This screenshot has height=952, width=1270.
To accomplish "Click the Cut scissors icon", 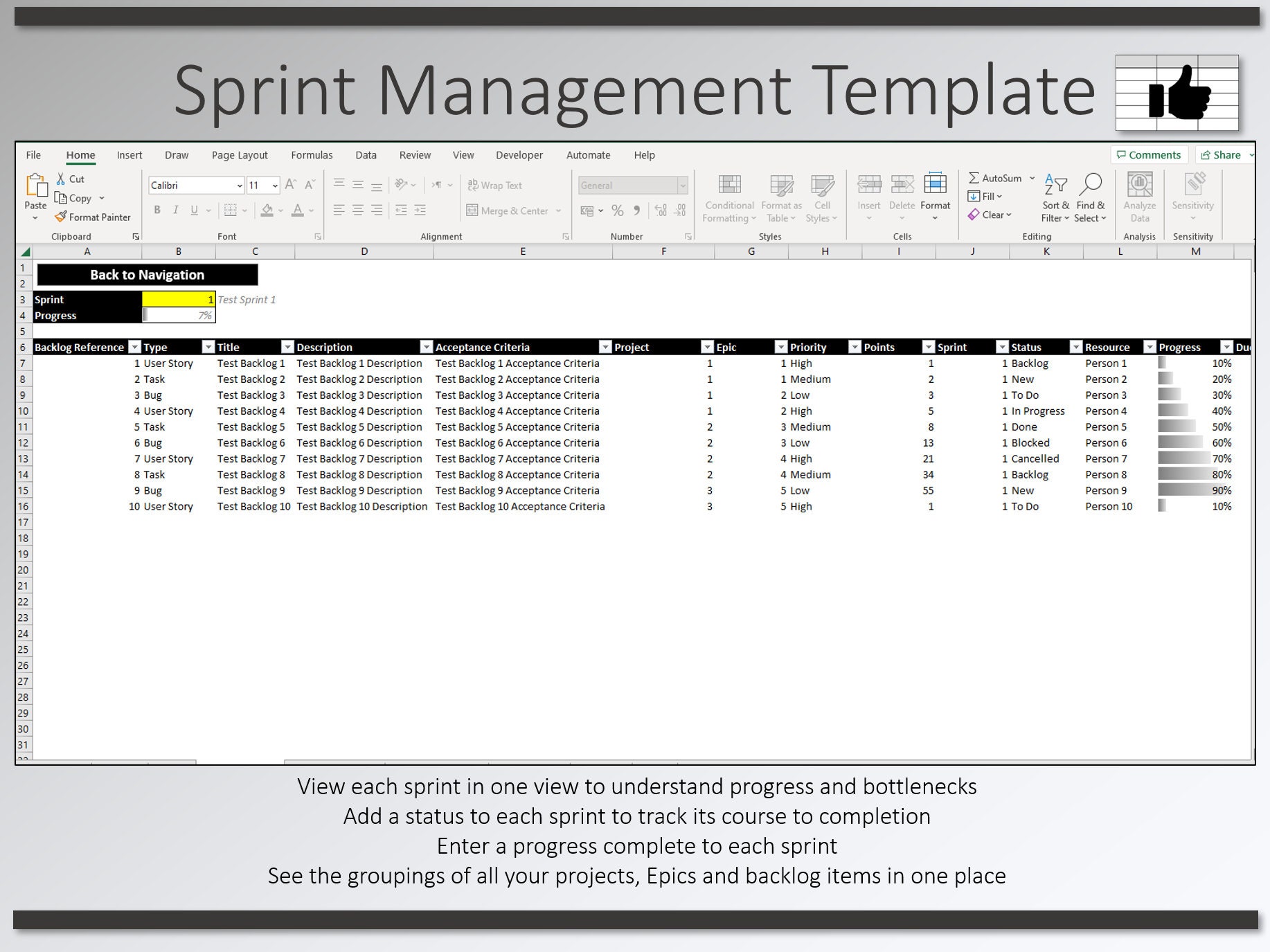I will pyautogui.click(x=61, y=179).
